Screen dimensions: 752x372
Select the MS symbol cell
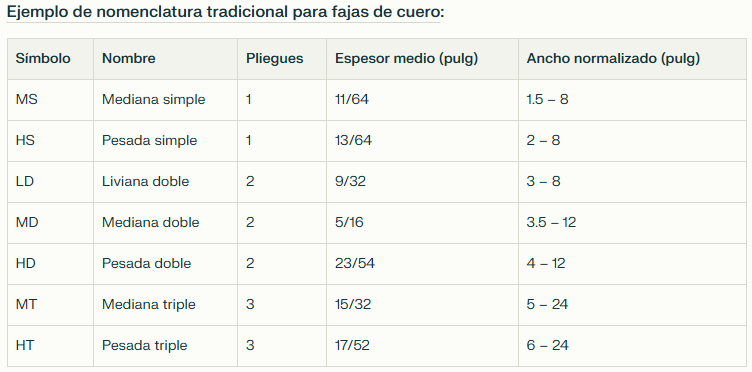[x=50, y=100]
